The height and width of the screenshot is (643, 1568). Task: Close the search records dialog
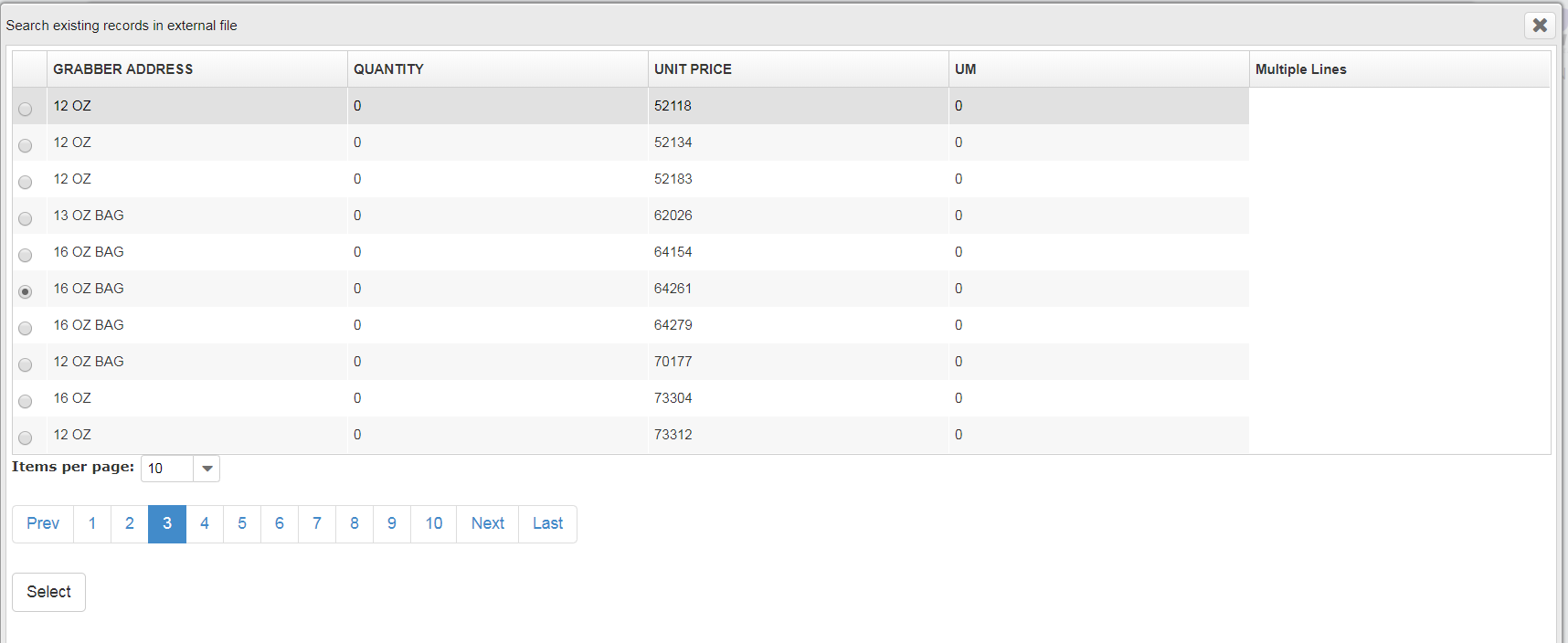click(1540, 26)
